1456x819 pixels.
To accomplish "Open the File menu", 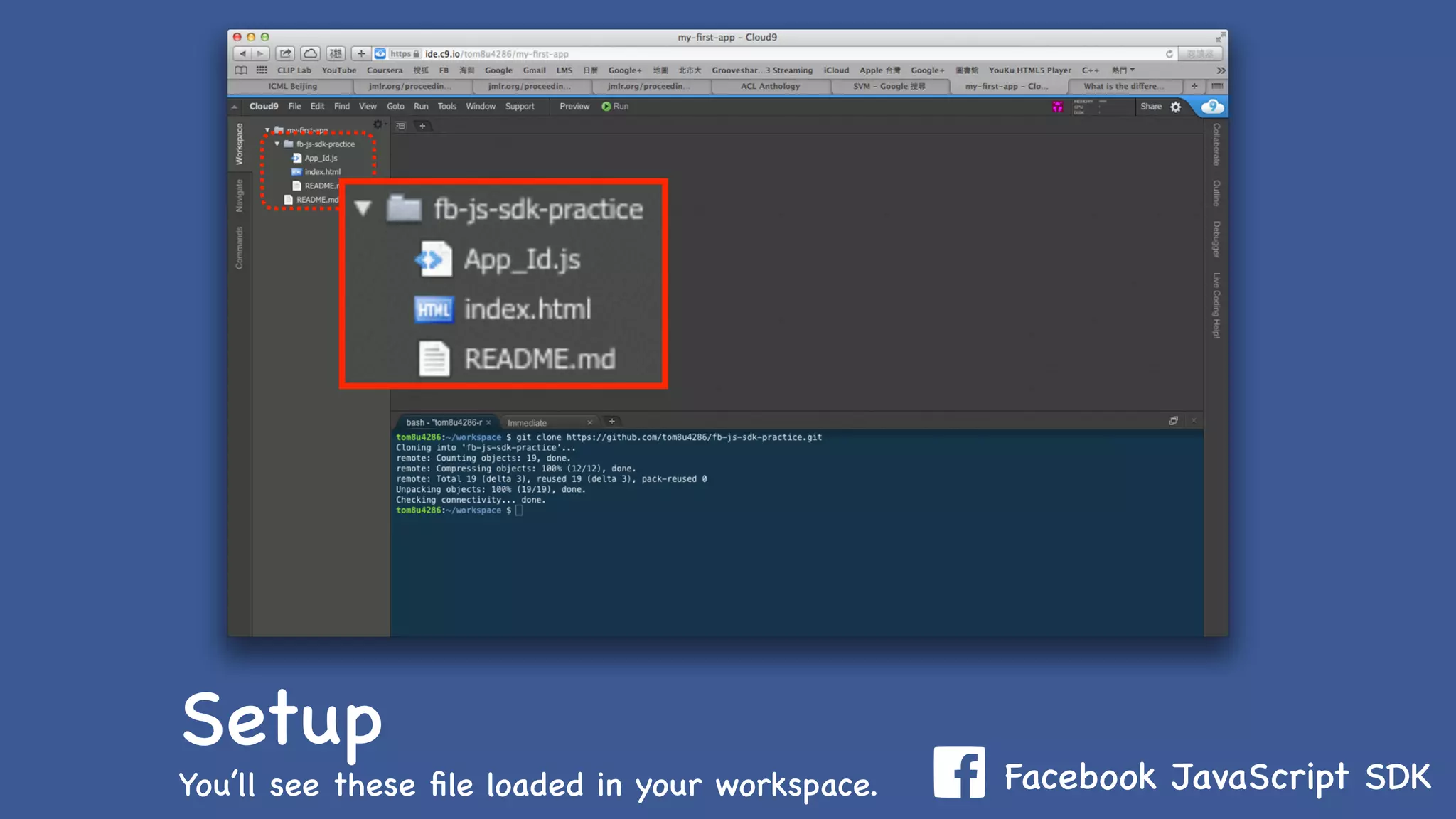I will click(294, 107).
